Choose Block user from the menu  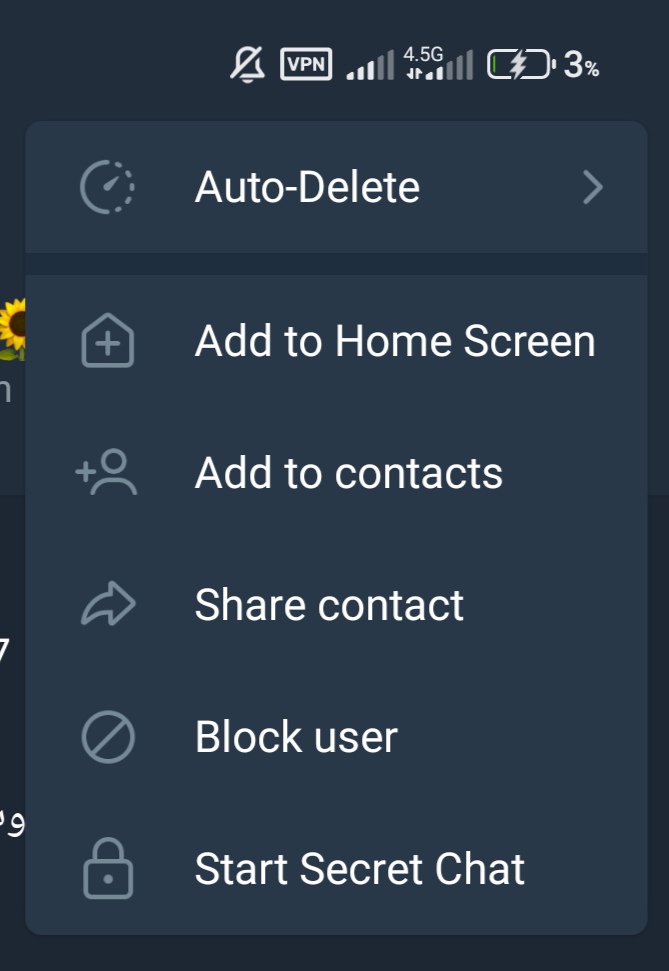pyautogui.click(x=296, y=738)
